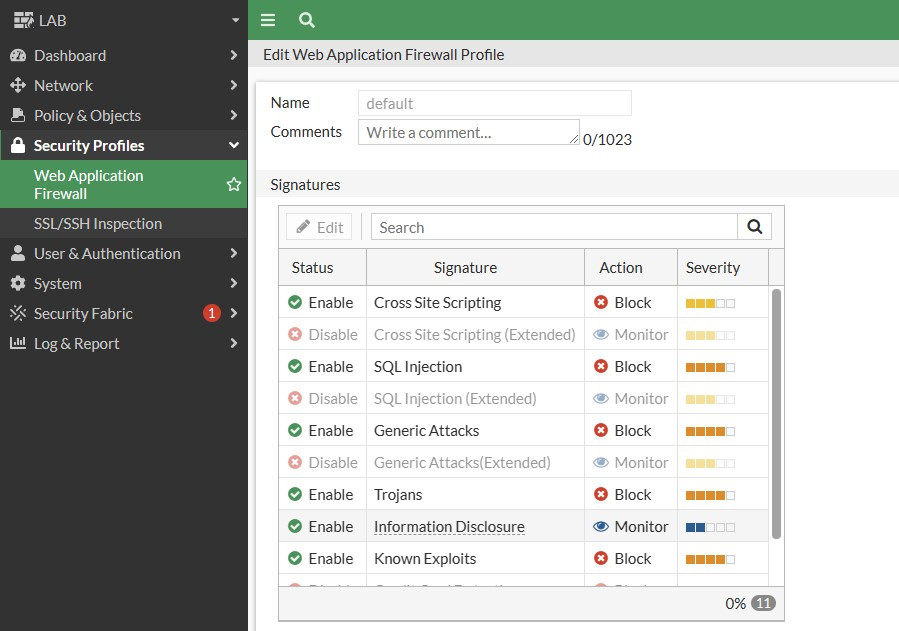Open the Log & Report menu
The image size is (899, 631).
point(123,343)
